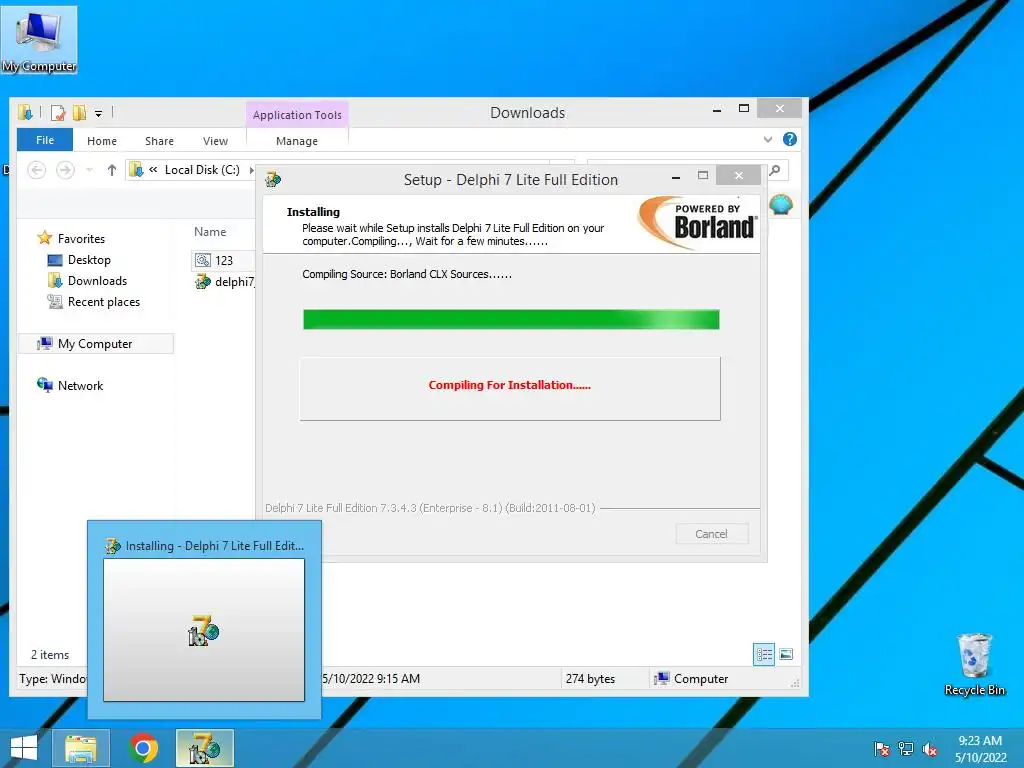1024x768 pixels.
Task: Switch to the View ribbon tab
Action: click(x=216, y=140)
